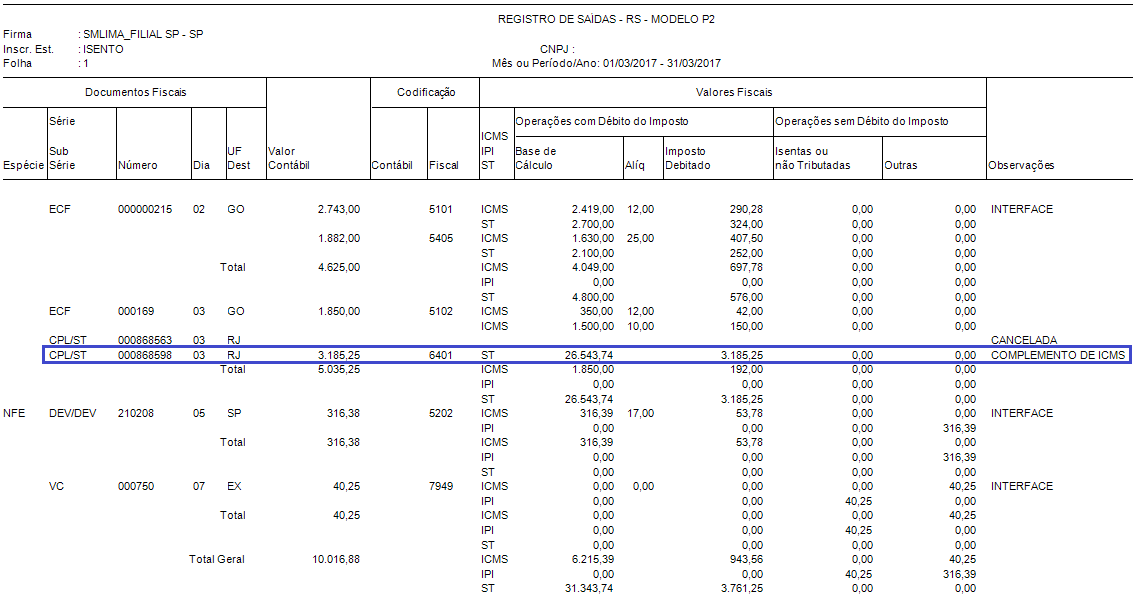Click fiscal code 5102
1133x598 pixels.
(x=441, y=311)
